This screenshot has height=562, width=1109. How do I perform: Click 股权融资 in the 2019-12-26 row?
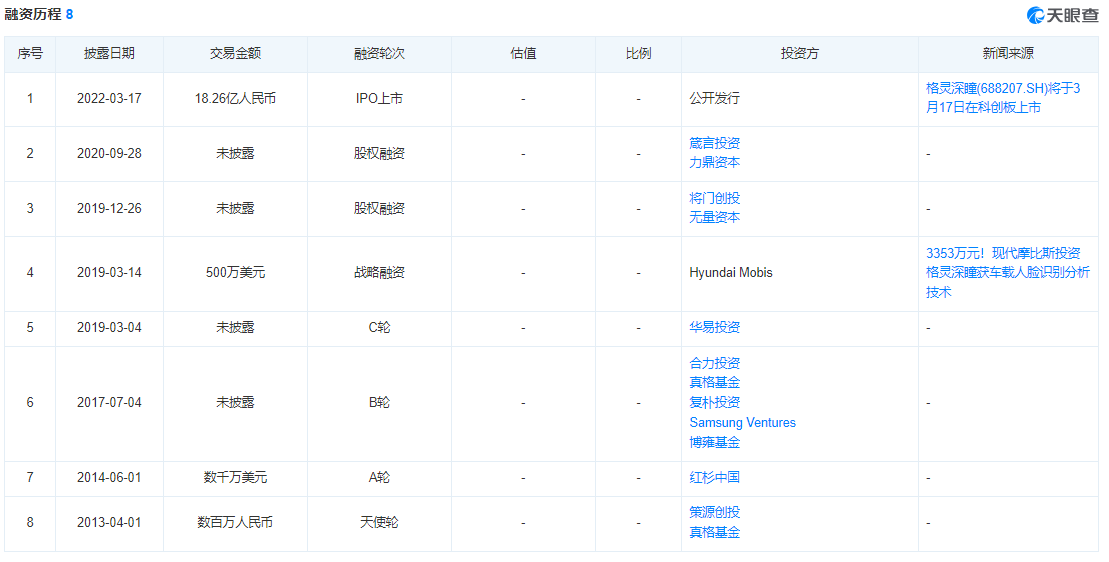pyautogui.click(x=379, y=209)
